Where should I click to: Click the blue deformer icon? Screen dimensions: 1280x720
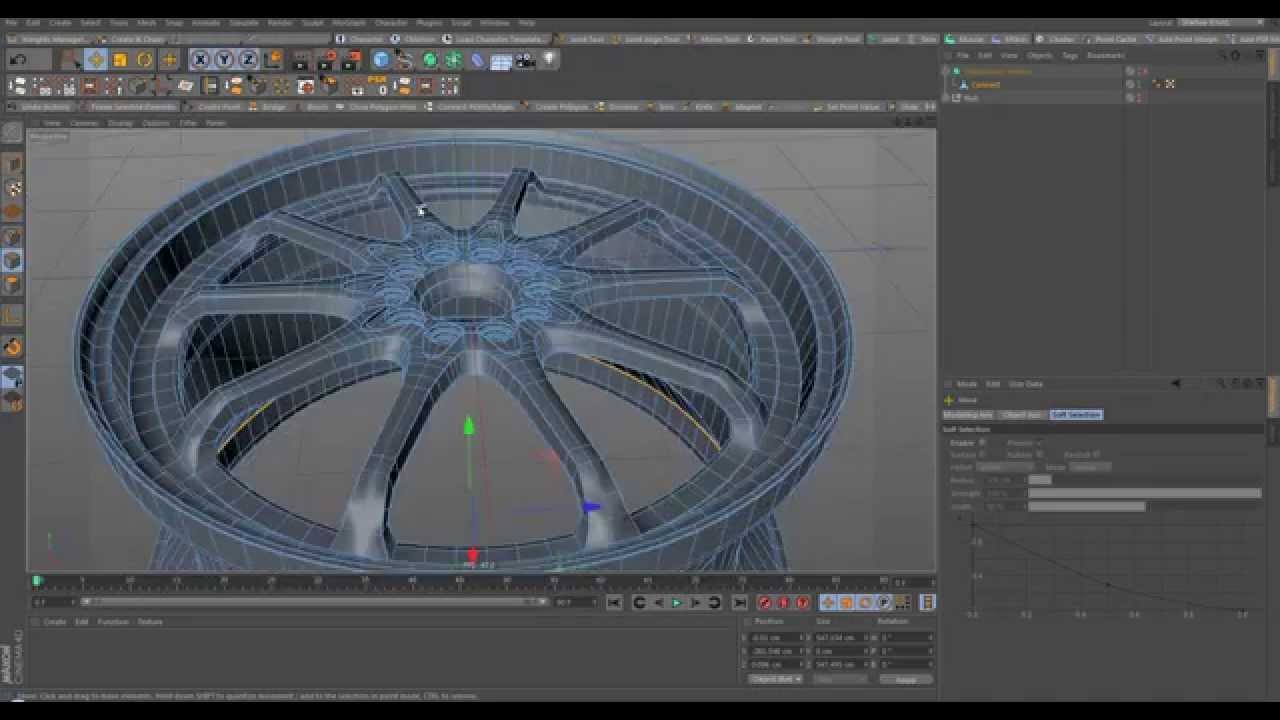(478, 60)
